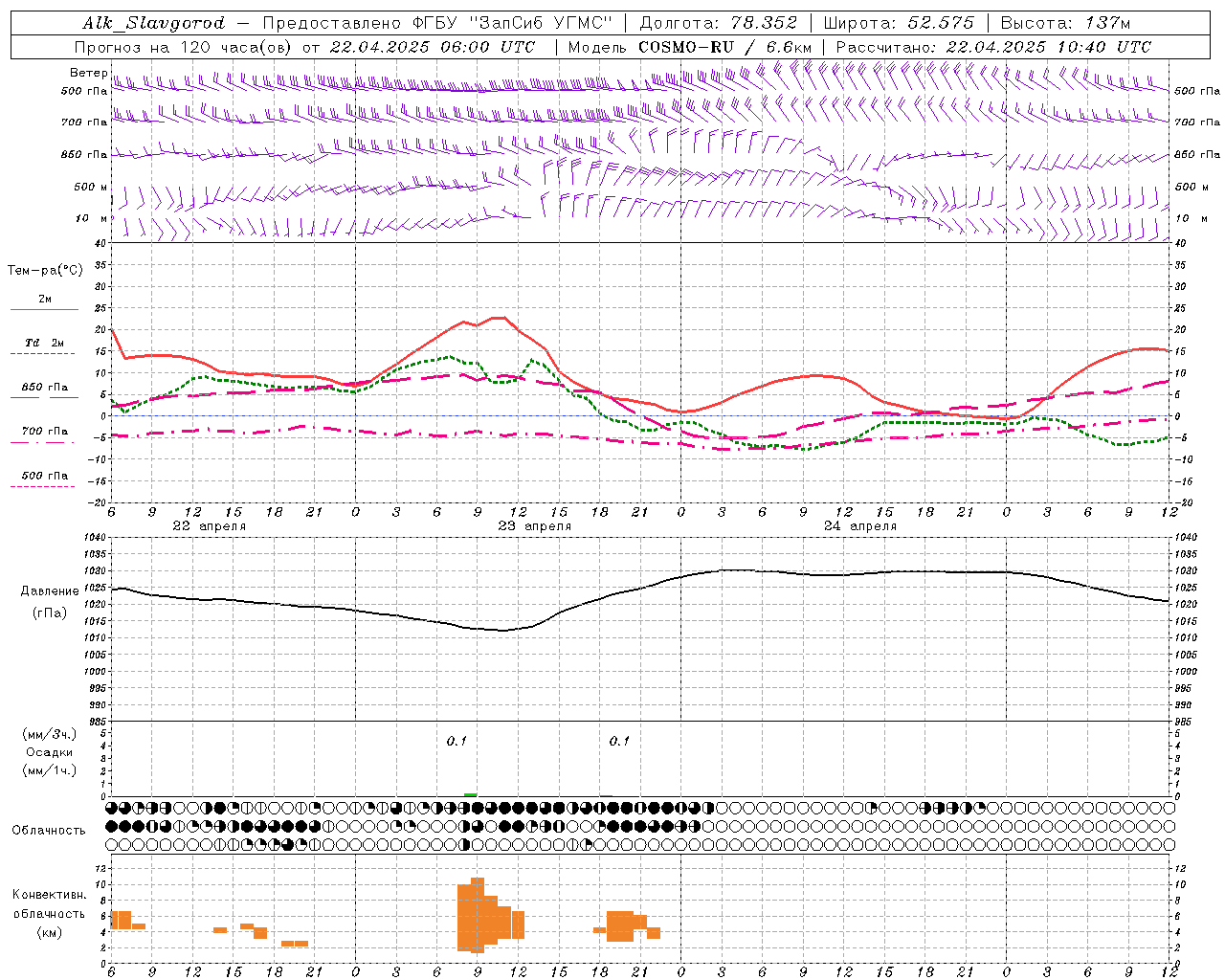Click the '24 апреля' date label

point(859,526)
